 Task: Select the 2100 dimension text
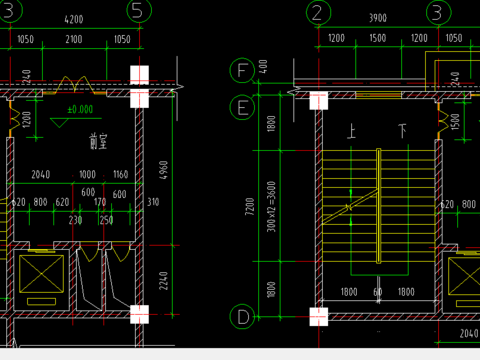[74, 39]
